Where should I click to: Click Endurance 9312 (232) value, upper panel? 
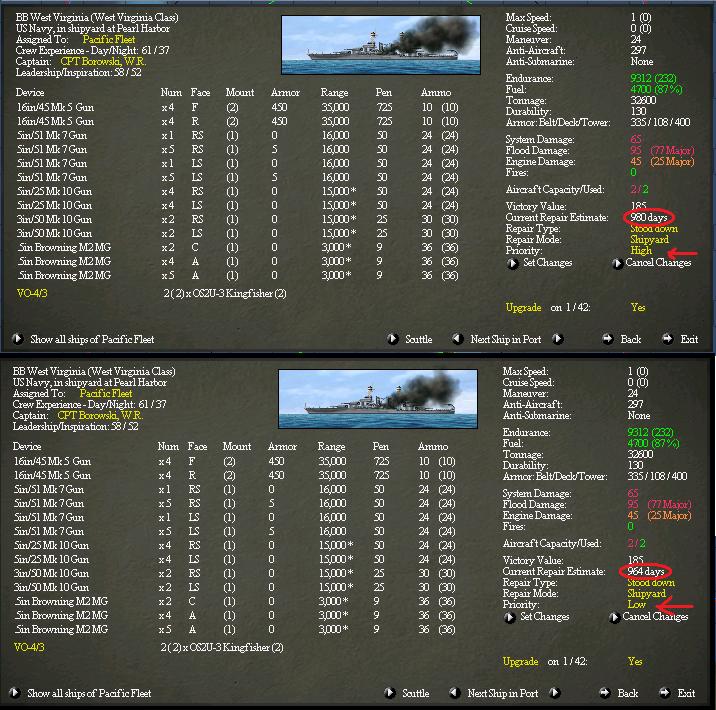pos(653,78)
